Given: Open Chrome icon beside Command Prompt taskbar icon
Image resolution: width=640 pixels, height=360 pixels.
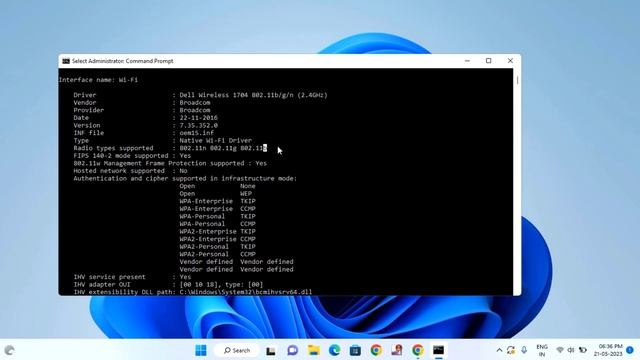Looking at the screenshot, I should 418,350.
